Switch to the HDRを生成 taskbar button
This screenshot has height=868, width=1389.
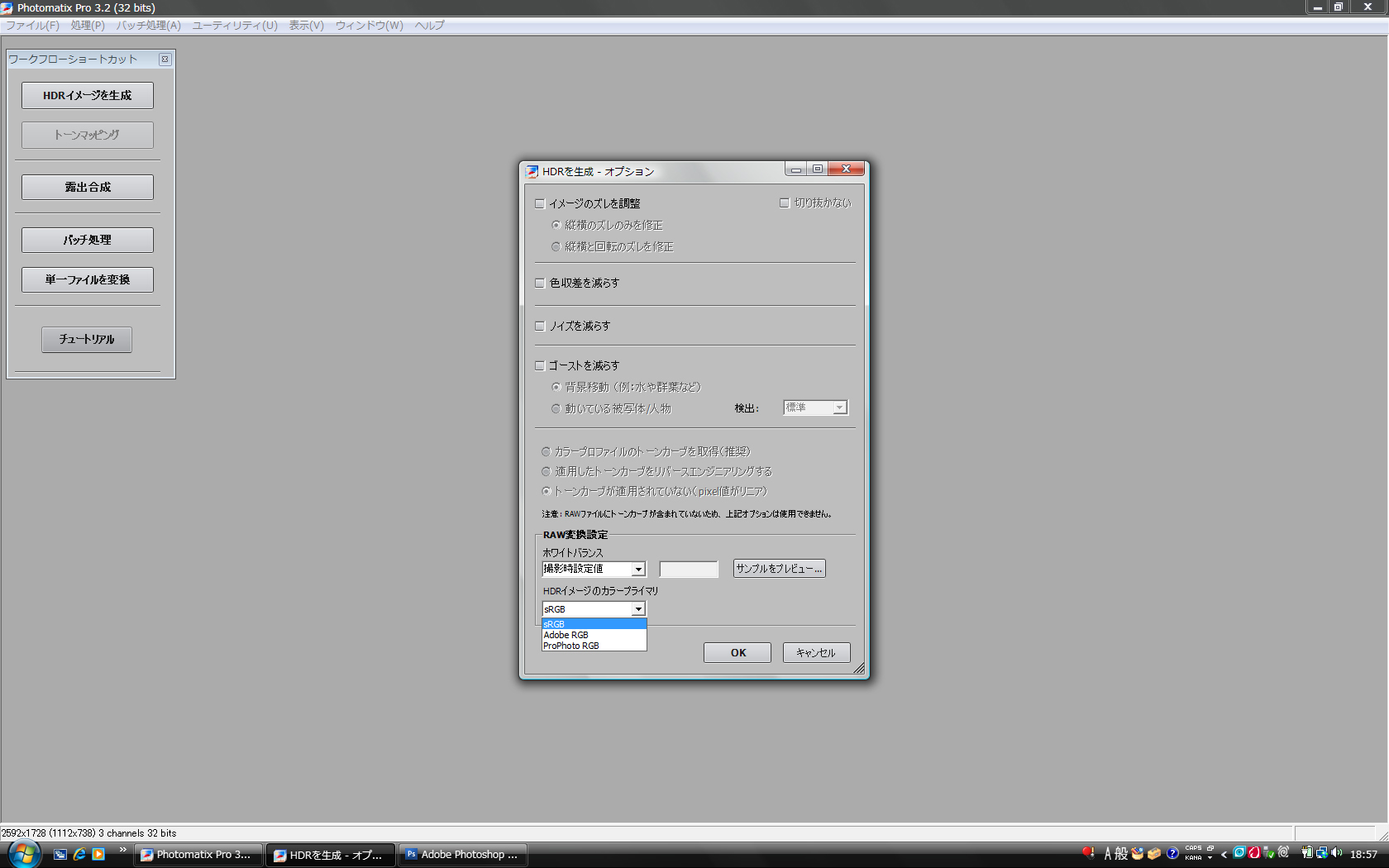331,855
